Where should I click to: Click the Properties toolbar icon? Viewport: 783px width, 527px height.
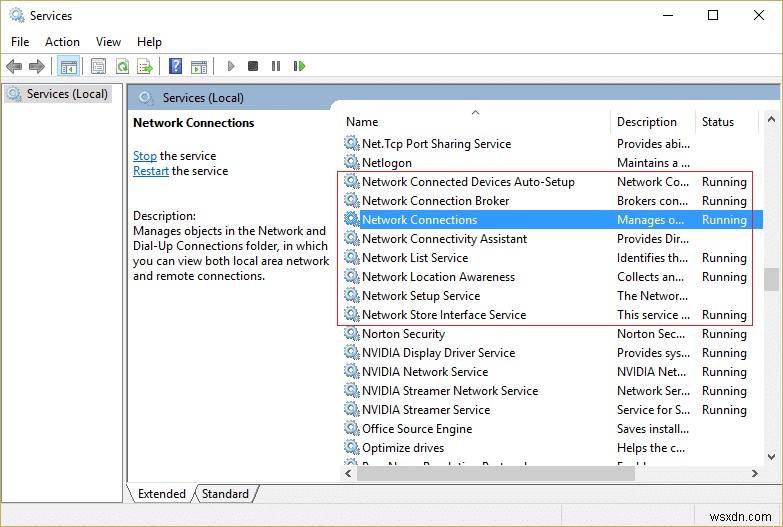click(x=98, y=67)
